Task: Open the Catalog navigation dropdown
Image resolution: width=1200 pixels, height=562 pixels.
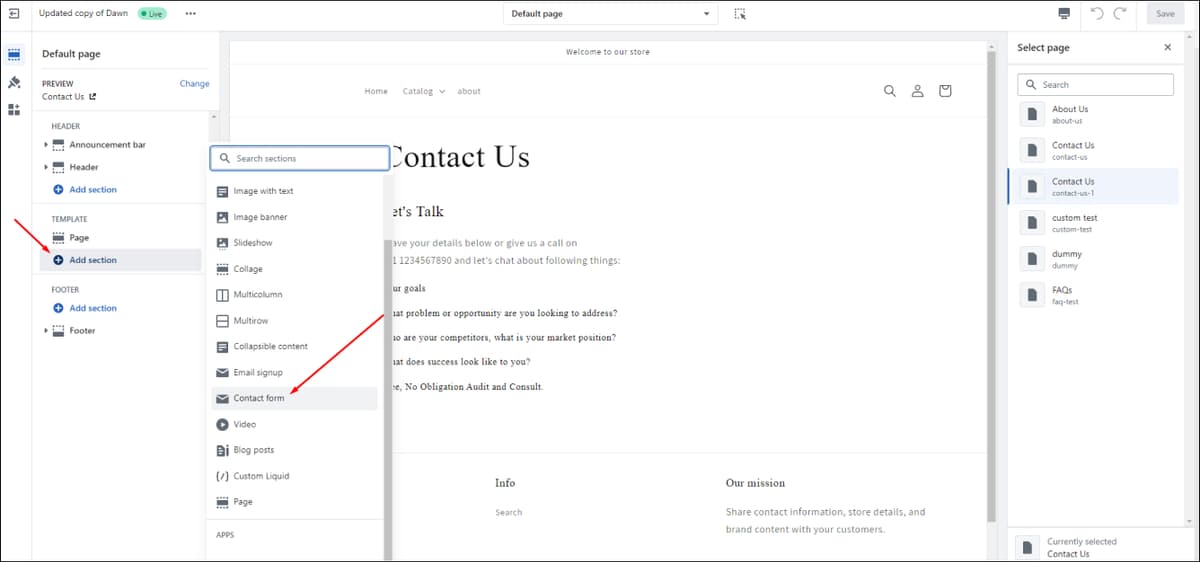Action: (x=424, y=91)
